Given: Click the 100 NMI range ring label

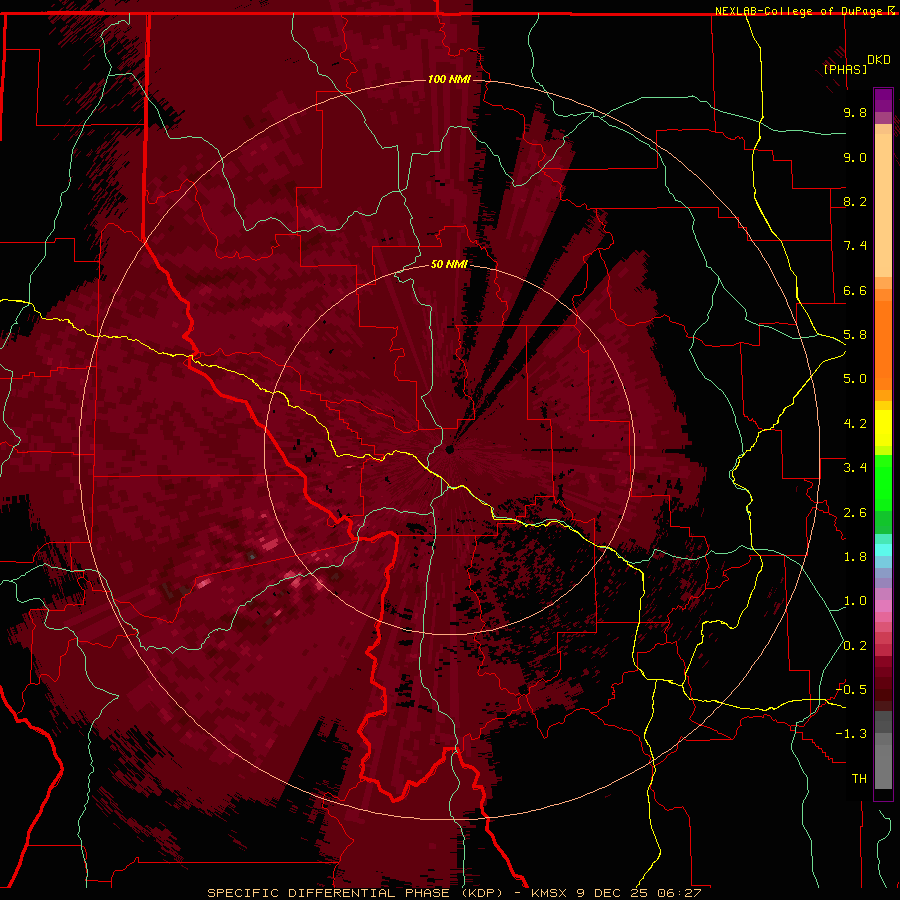Looking at the screenshot, I should click(449, 79).
